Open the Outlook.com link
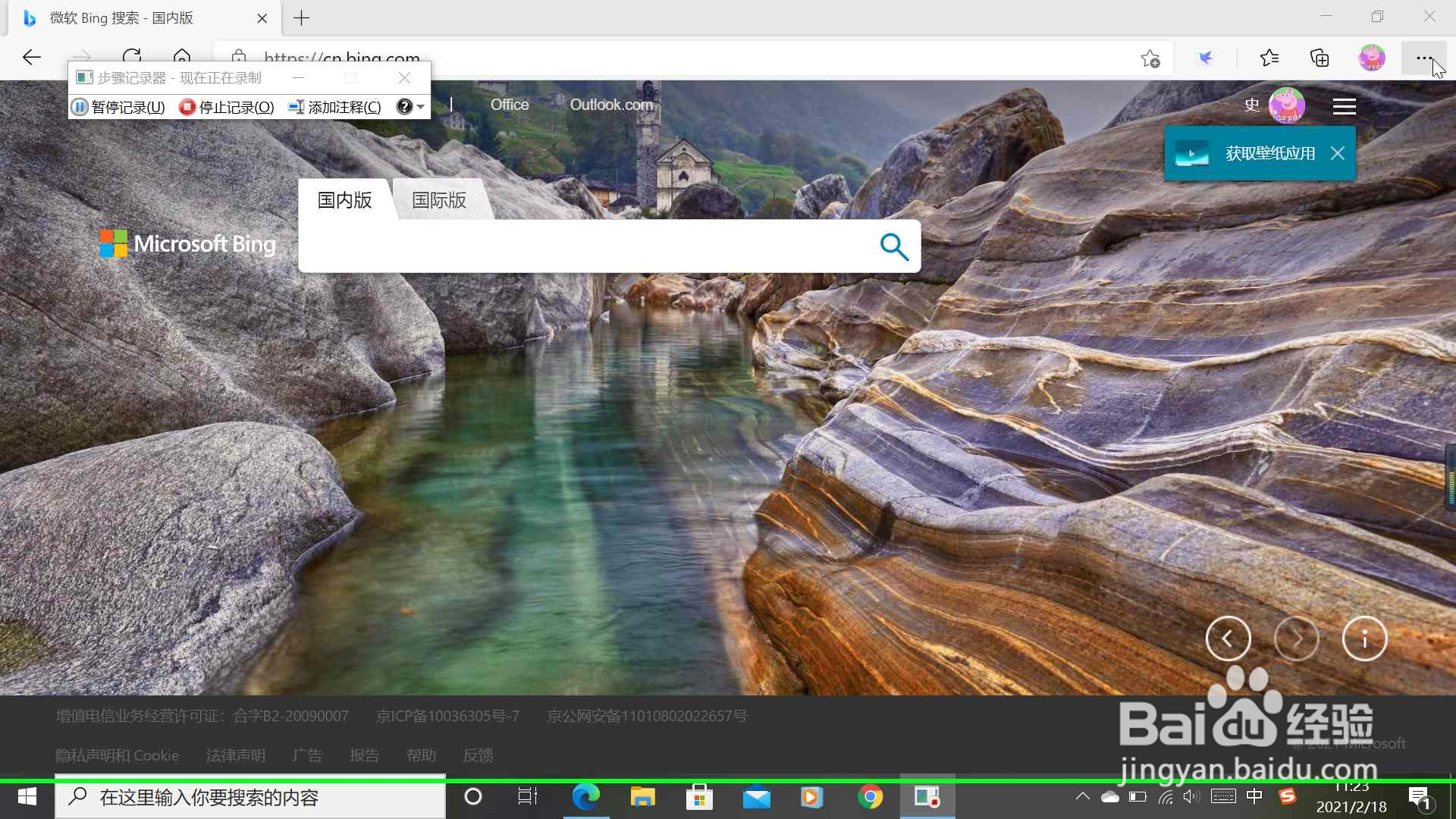 click(x=611, y=105)
